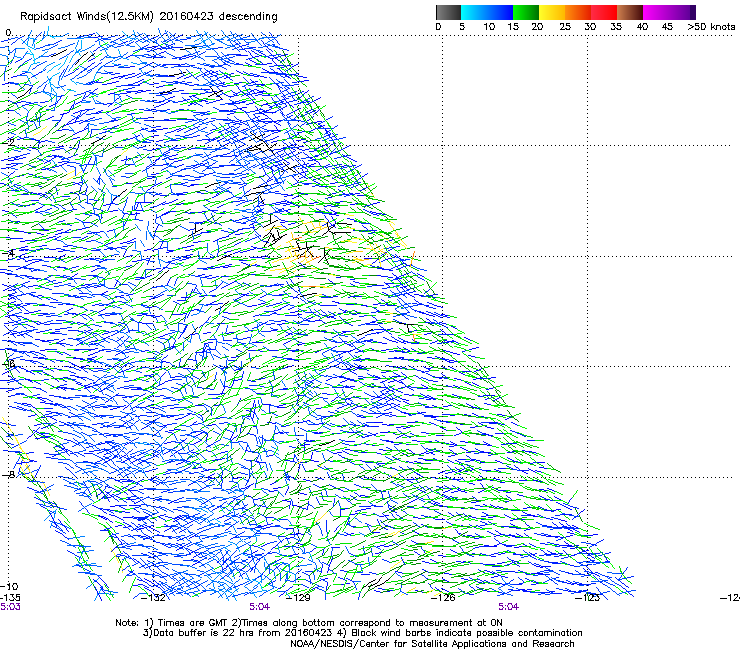Click the latitude axis label '-2'
Viewport: 740px width, 650px height.
(x=8, y=142)
